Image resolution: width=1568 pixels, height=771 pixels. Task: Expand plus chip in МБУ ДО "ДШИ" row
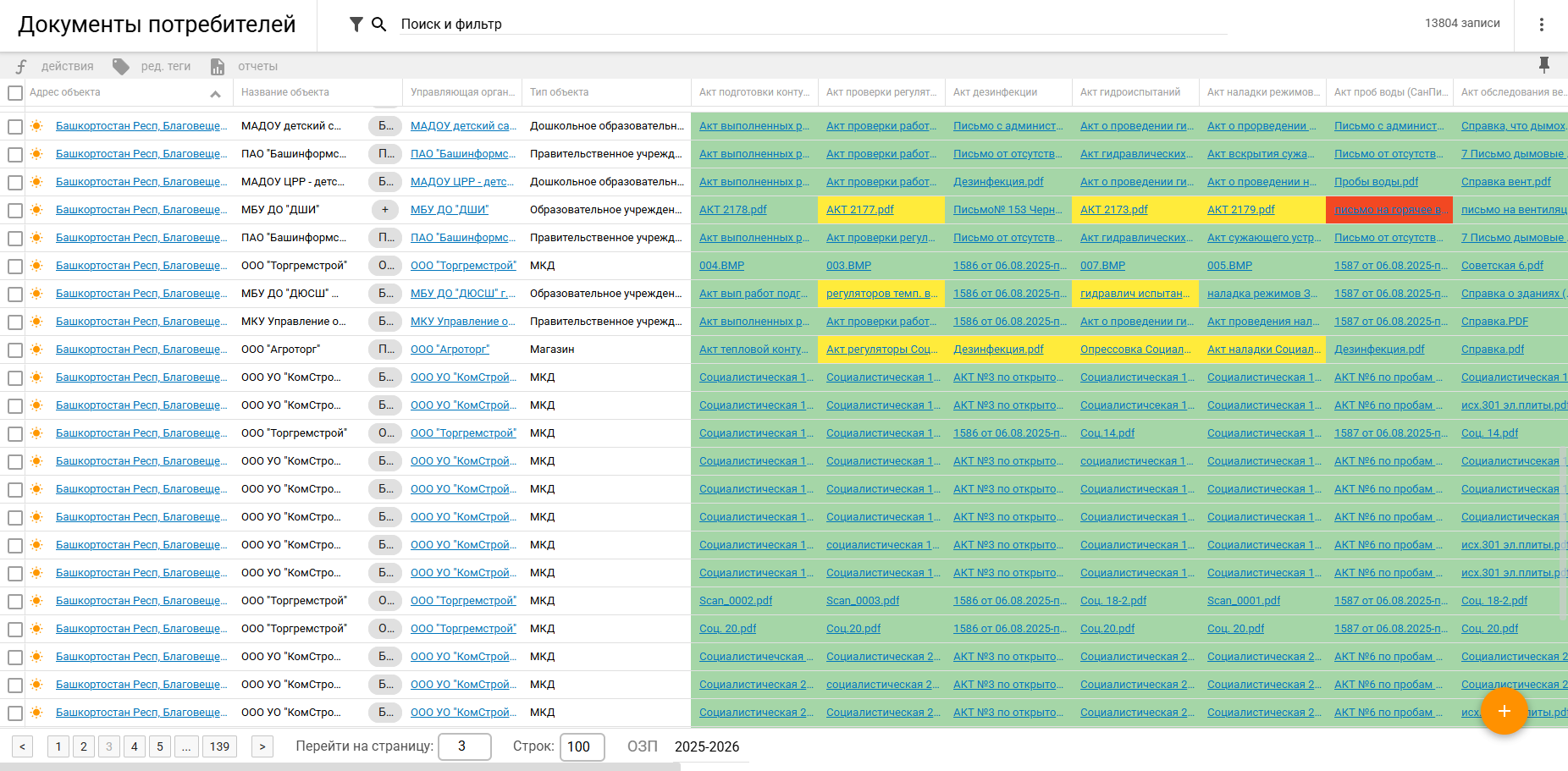coord(385,210)
